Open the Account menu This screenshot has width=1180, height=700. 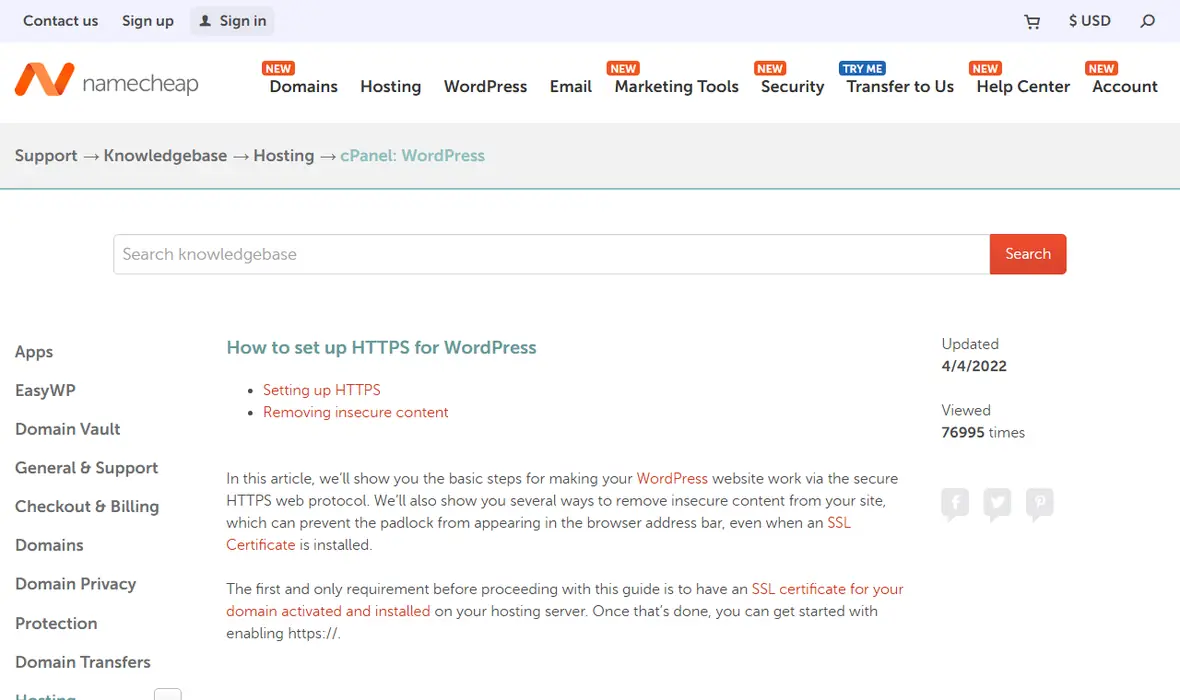tap(1124, 87)
